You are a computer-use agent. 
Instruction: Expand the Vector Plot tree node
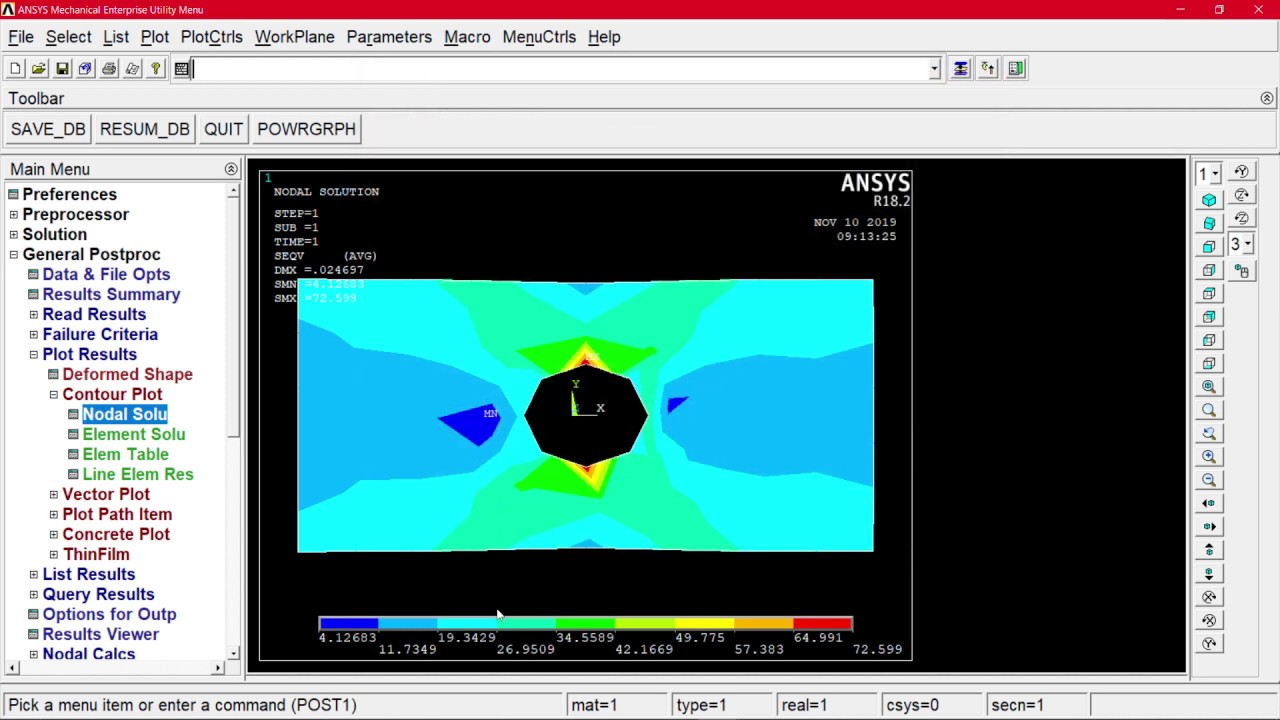[54, 495]
